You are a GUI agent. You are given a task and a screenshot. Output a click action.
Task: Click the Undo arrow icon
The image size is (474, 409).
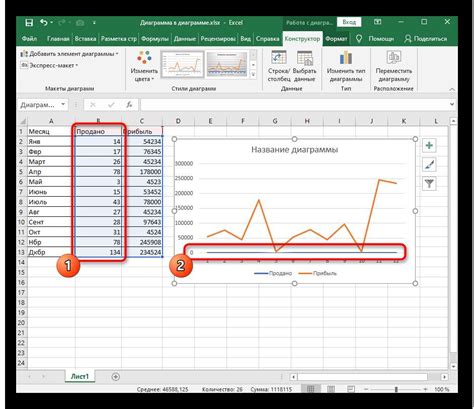[x=44, y=22]
